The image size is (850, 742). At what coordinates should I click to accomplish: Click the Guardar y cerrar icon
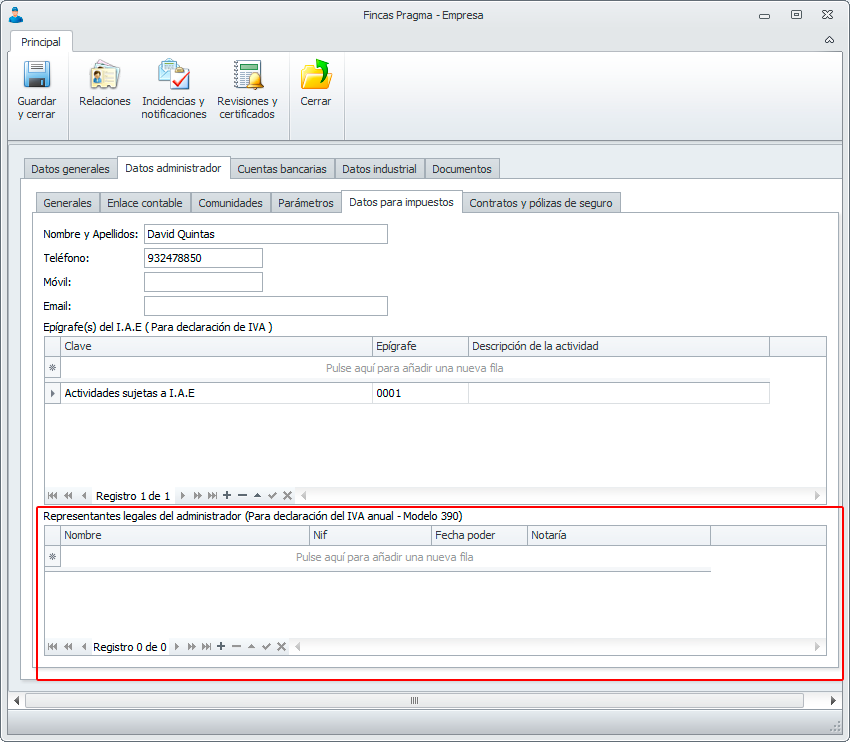(37, 76)
